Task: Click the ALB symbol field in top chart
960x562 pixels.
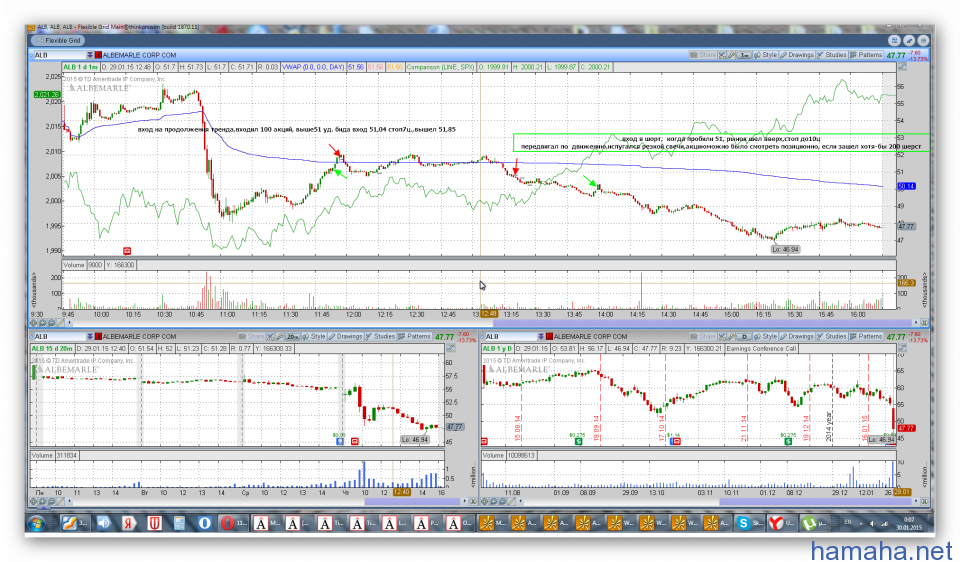Action: [x=58, y=55]
